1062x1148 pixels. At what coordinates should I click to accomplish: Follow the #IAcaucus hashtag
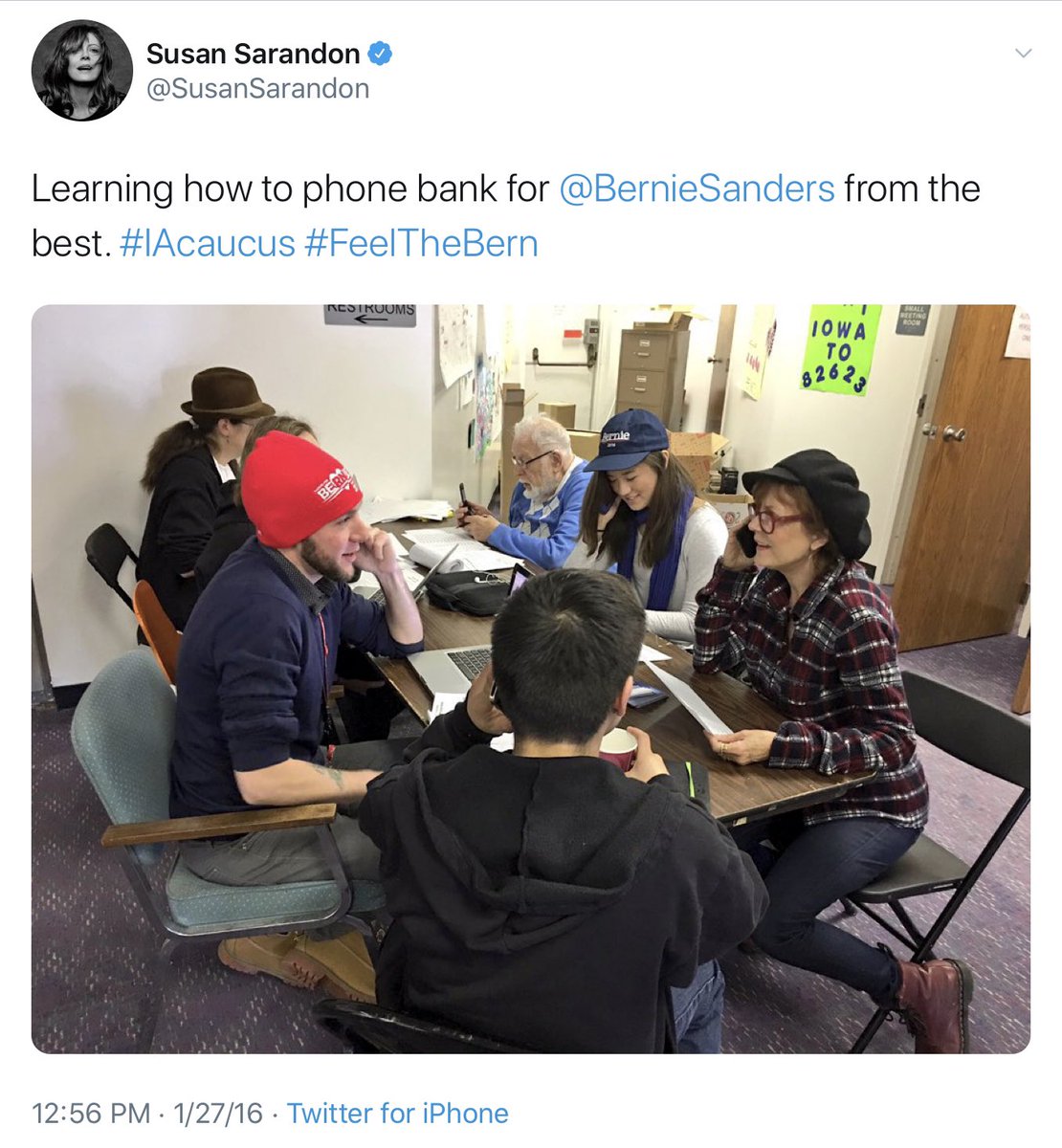point(208,243)
